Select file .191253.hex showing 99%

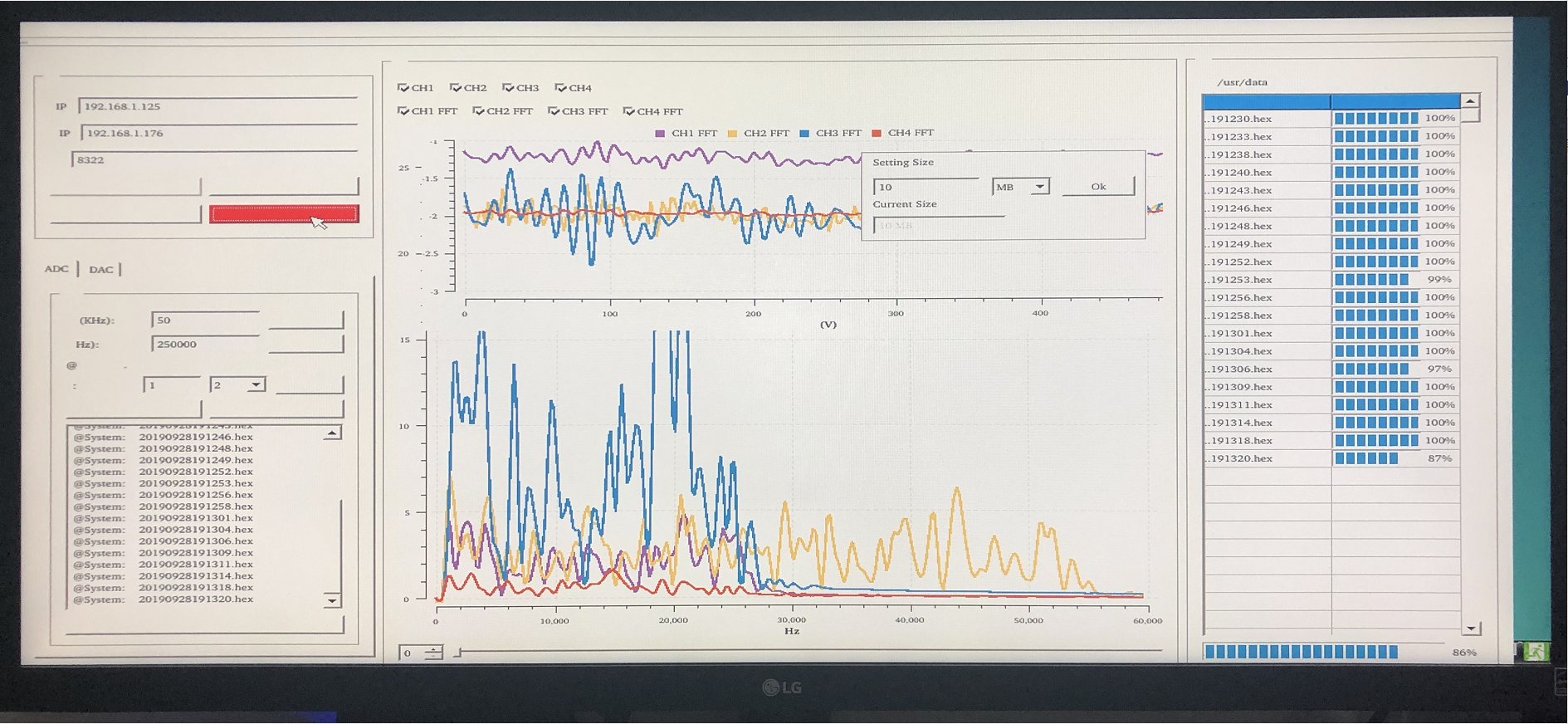click(x=1331, y=279)
